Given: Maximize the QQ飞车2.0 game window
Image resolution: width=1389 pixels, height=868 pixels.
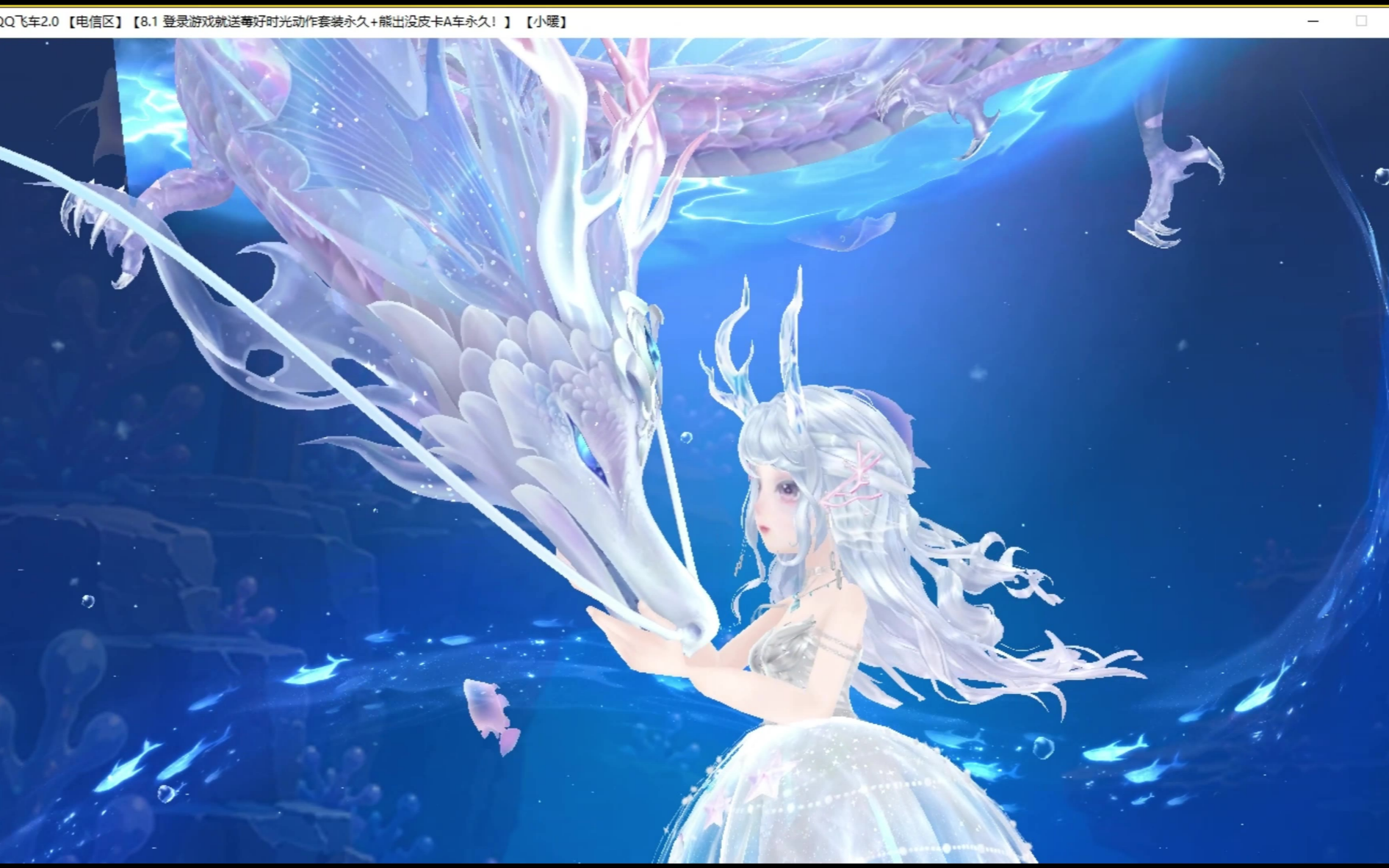Looking at the screenshot, I should point(1361,22).
